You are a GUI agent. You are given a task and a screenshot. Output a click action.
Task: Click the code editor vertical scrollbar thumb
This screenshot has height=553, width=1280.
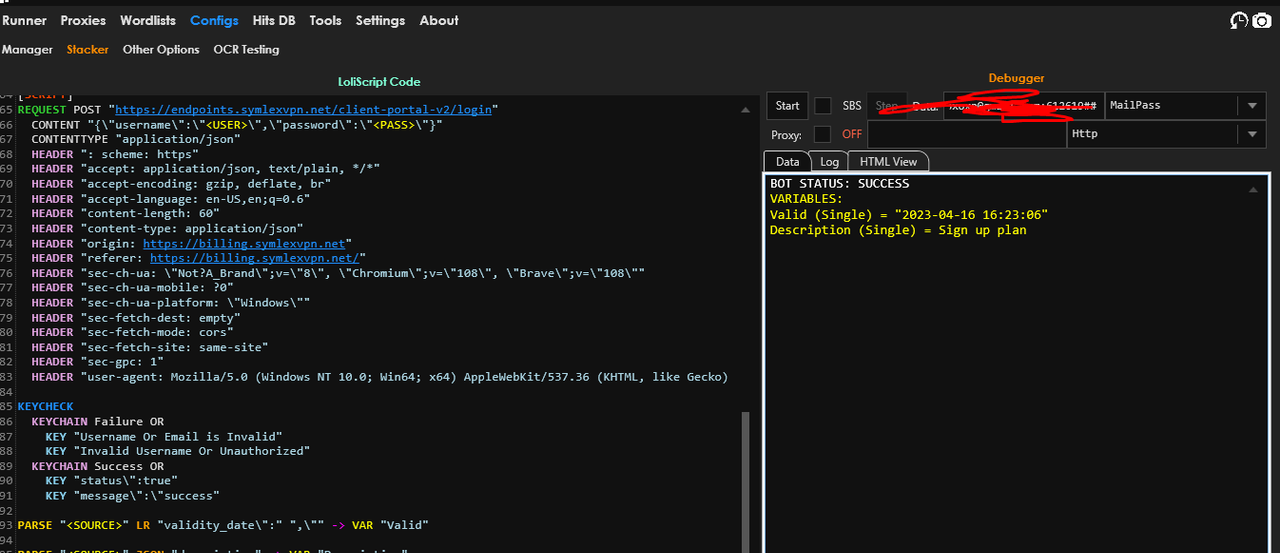pyautogui.click(x=745, y=482)
